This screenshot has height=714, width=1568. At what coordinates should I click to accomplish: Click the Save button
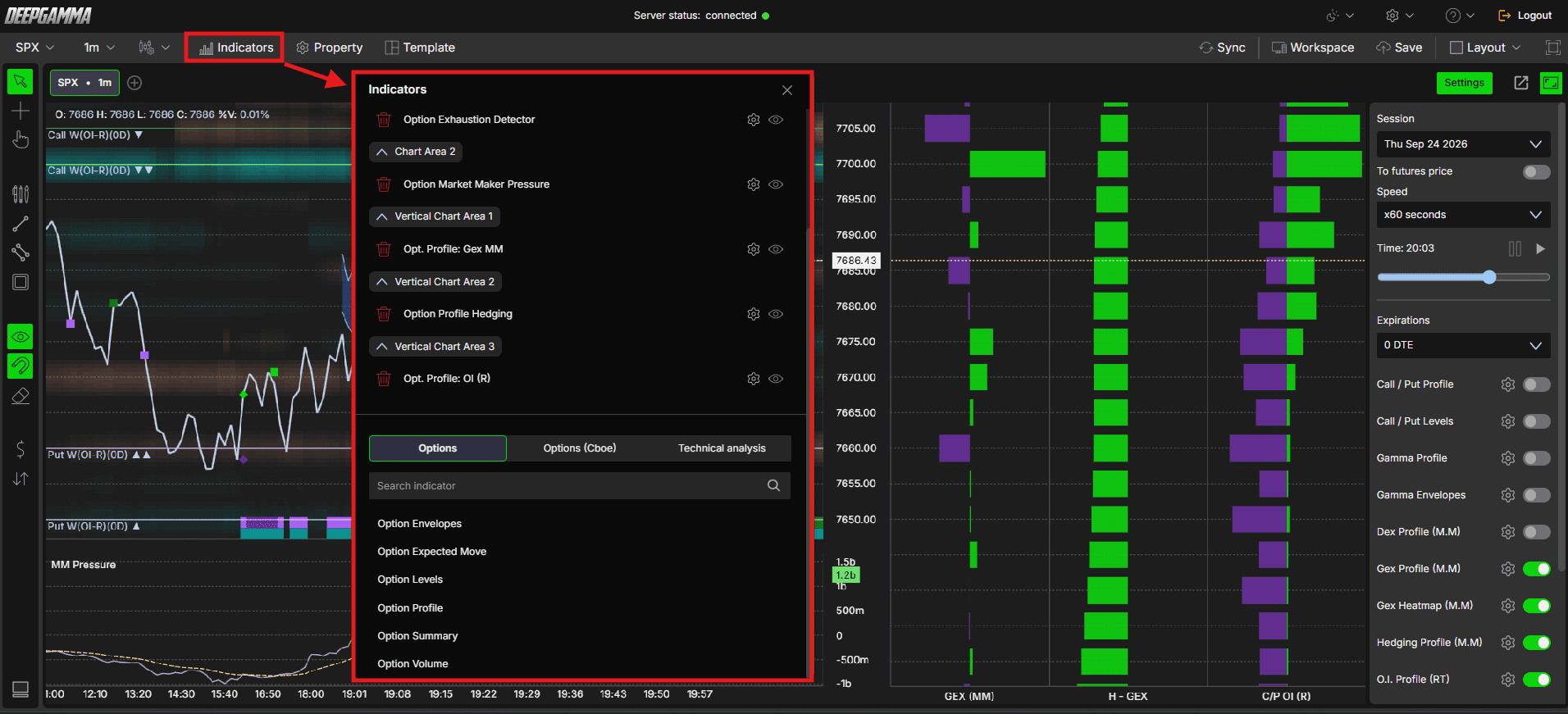tap(1399, 48)
